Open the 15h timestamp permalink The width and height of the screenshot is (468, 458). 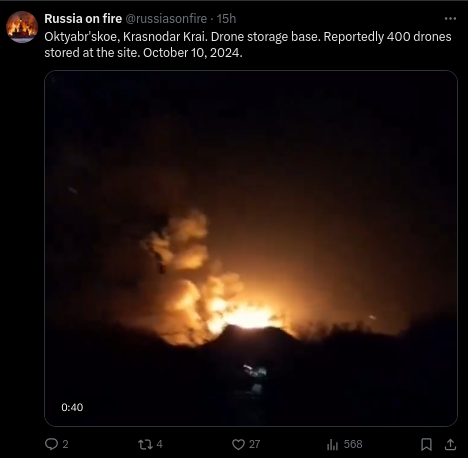tap(226, 19)
